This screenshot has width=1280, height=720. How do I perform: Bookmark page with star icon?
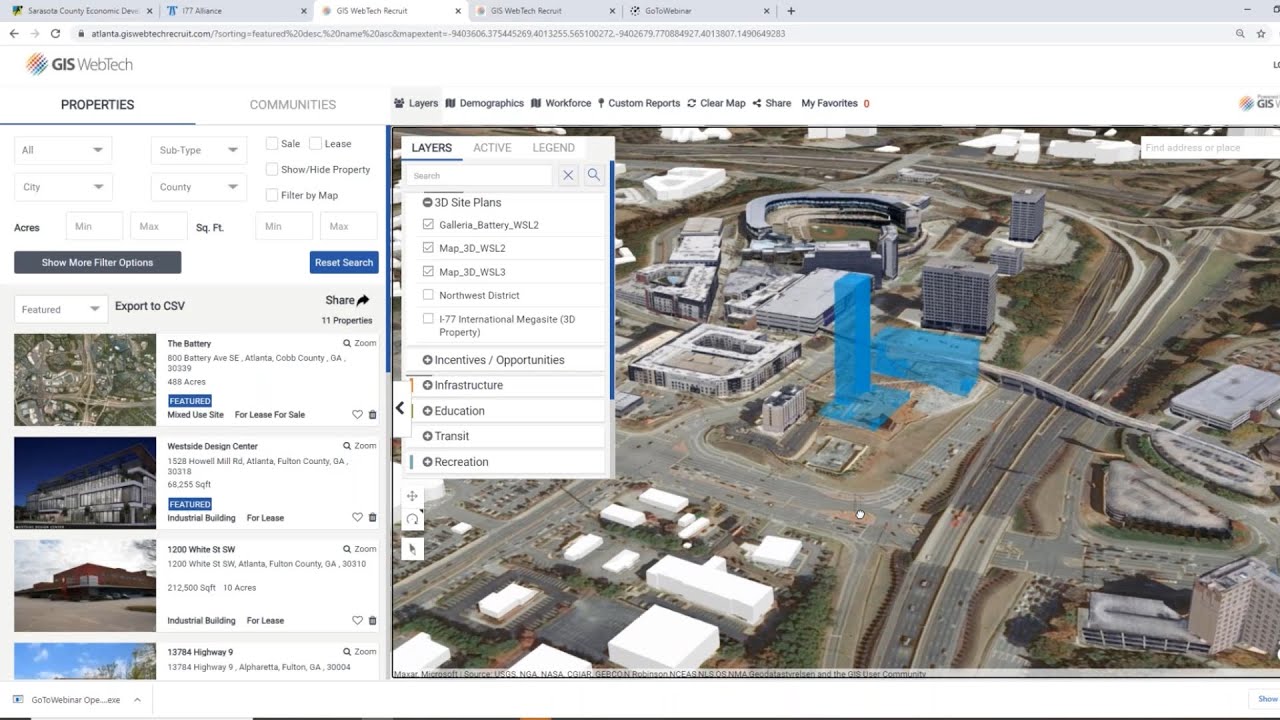1262,33
